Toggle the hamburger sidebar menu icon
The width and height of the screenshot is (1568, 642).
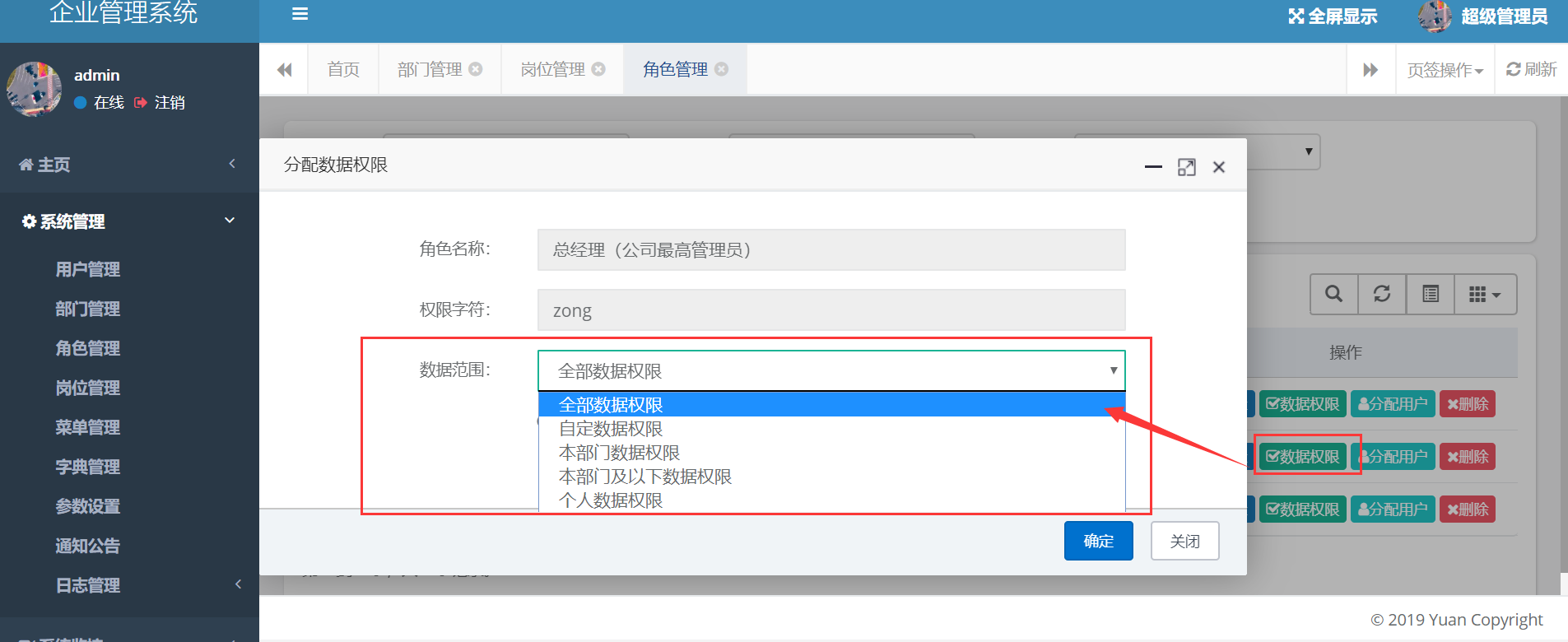300,14
